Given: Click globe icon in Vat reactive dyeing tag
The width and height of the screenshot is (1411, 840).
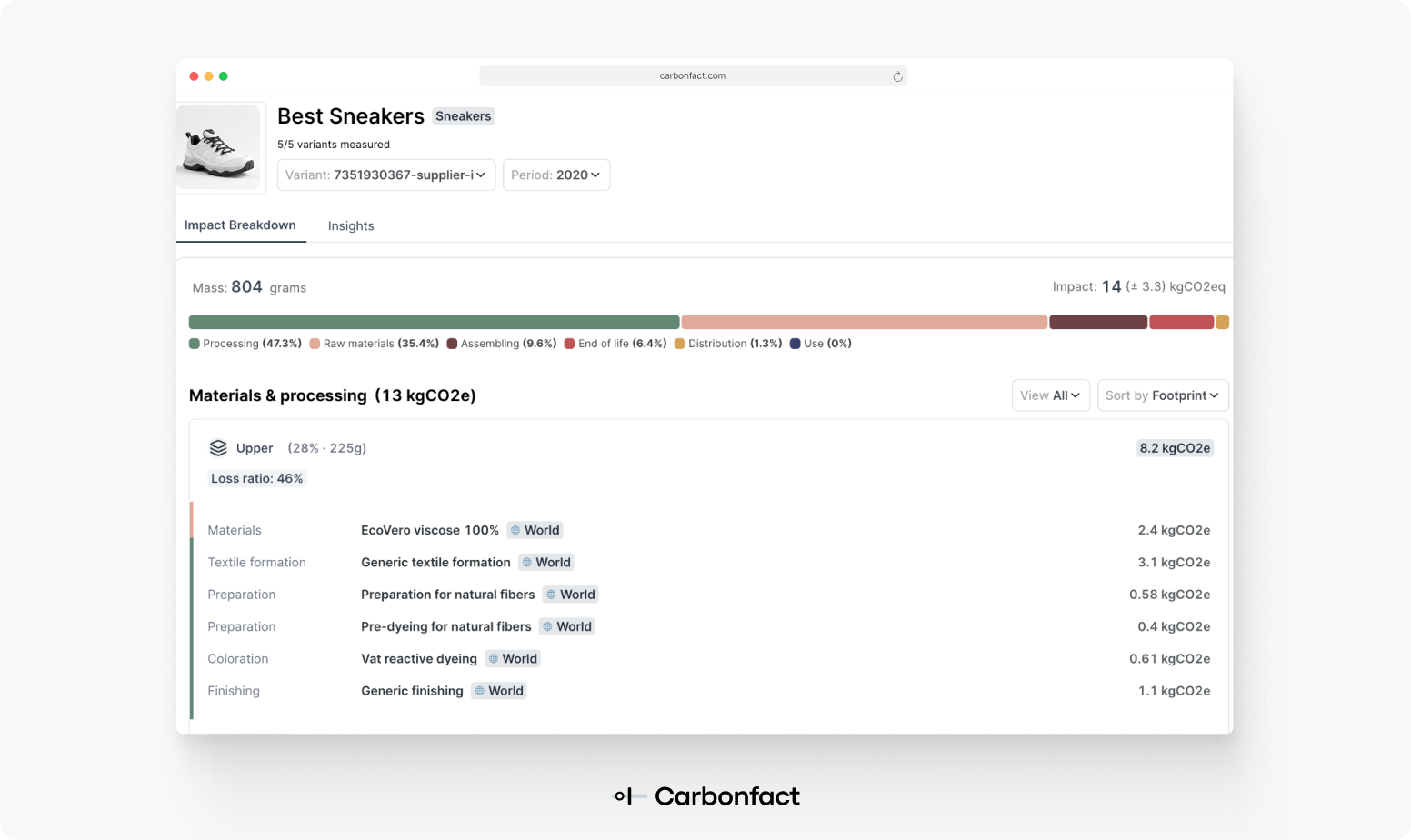Looking at the screenshot, I should pos(494,659).
